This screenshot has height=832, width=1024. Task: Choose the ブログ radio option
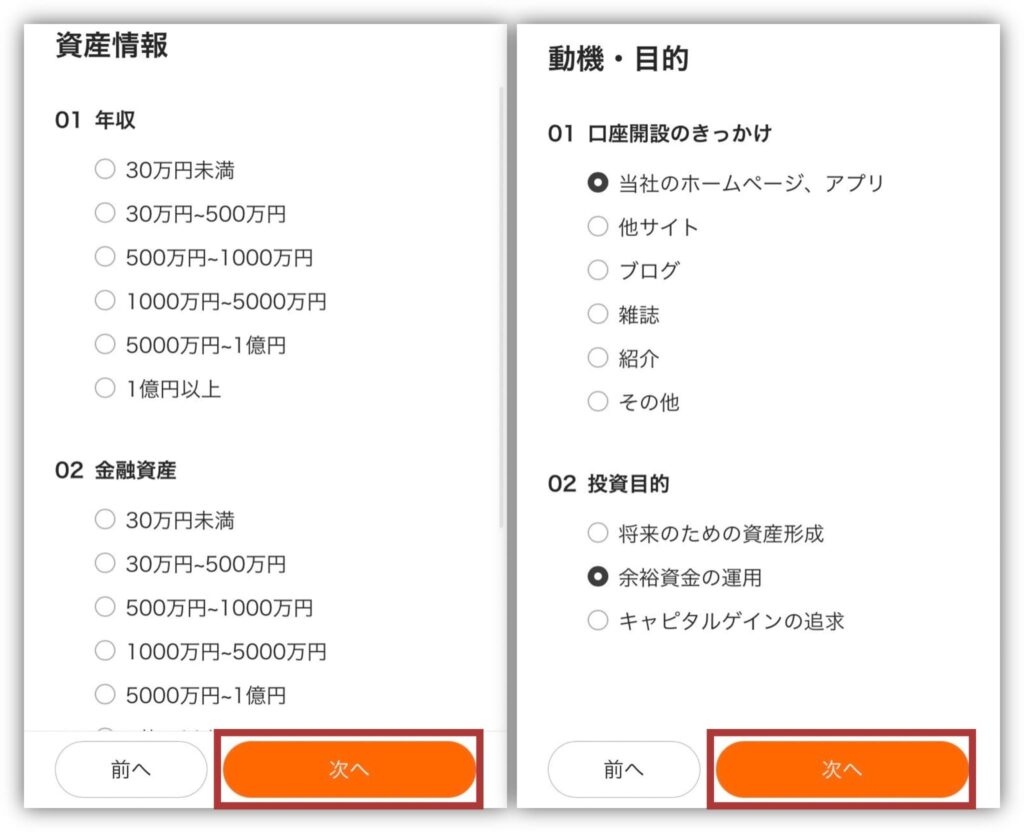click(598, 270)
